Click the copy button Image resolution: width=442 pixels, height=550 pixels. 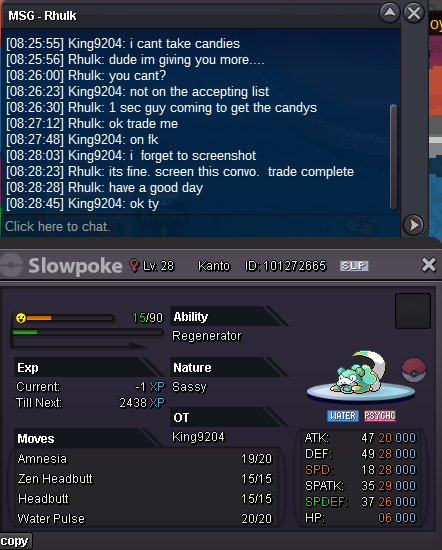pos(15,541)
